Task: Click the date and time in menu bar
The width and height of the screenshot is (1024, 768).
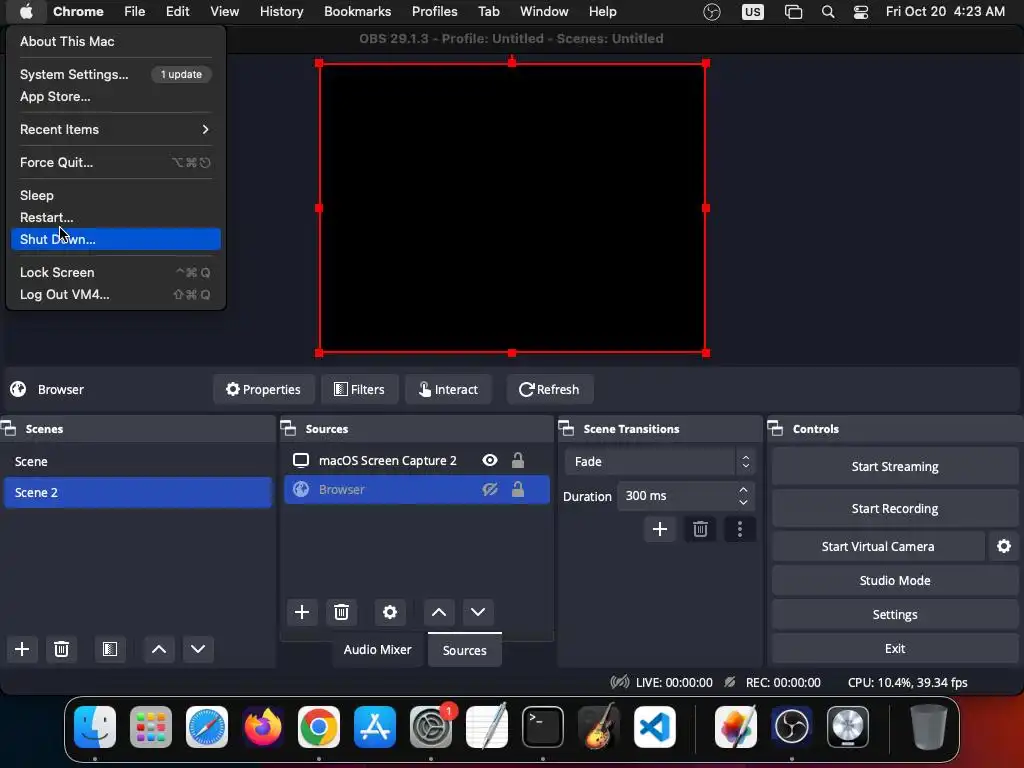Action: [945, 11]
